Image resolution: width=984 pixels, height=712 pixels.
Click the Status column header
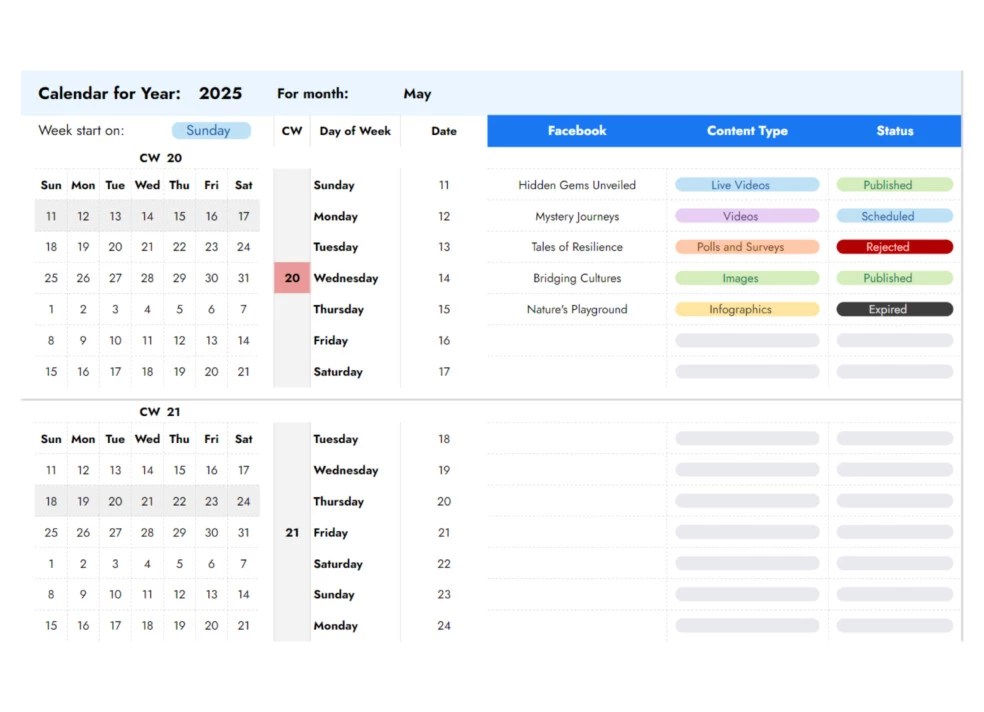click(x=894, y=130)
